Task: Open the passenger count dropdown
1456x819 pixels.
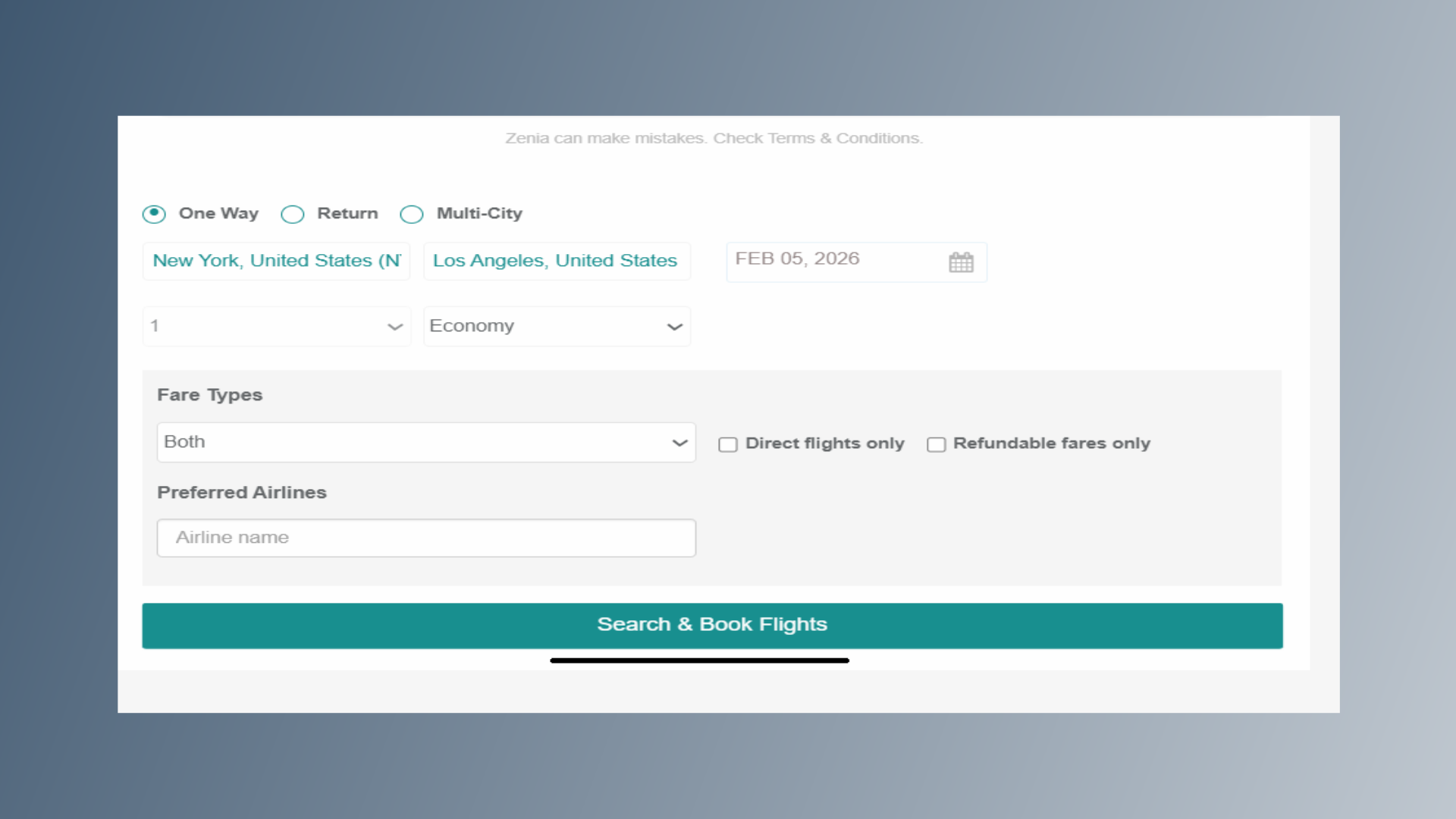Action: pos(276,326)
